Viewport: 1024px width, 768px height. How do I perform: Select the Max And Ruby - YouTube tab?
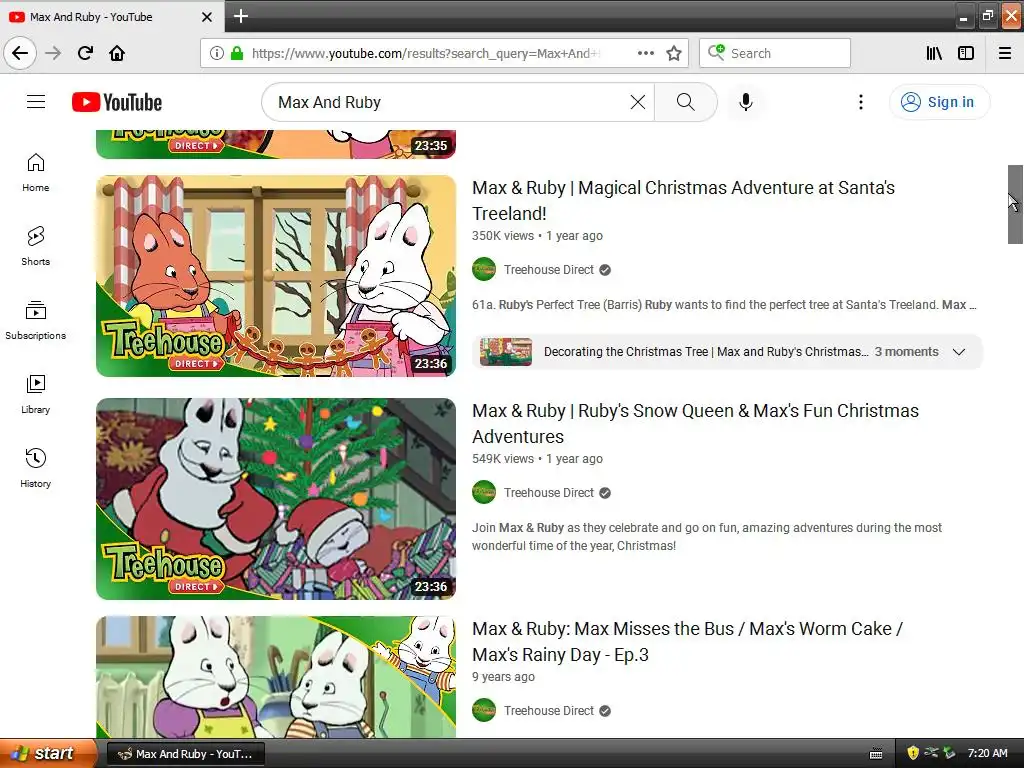tap(111, 17)
